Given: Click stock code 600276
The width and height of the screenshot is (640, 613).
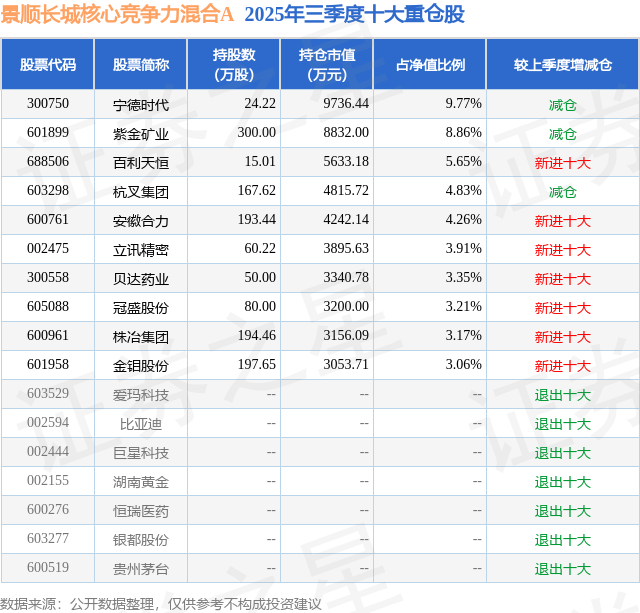Looking at the screenshot, I should pyautogui.click(x=48, y=509).
